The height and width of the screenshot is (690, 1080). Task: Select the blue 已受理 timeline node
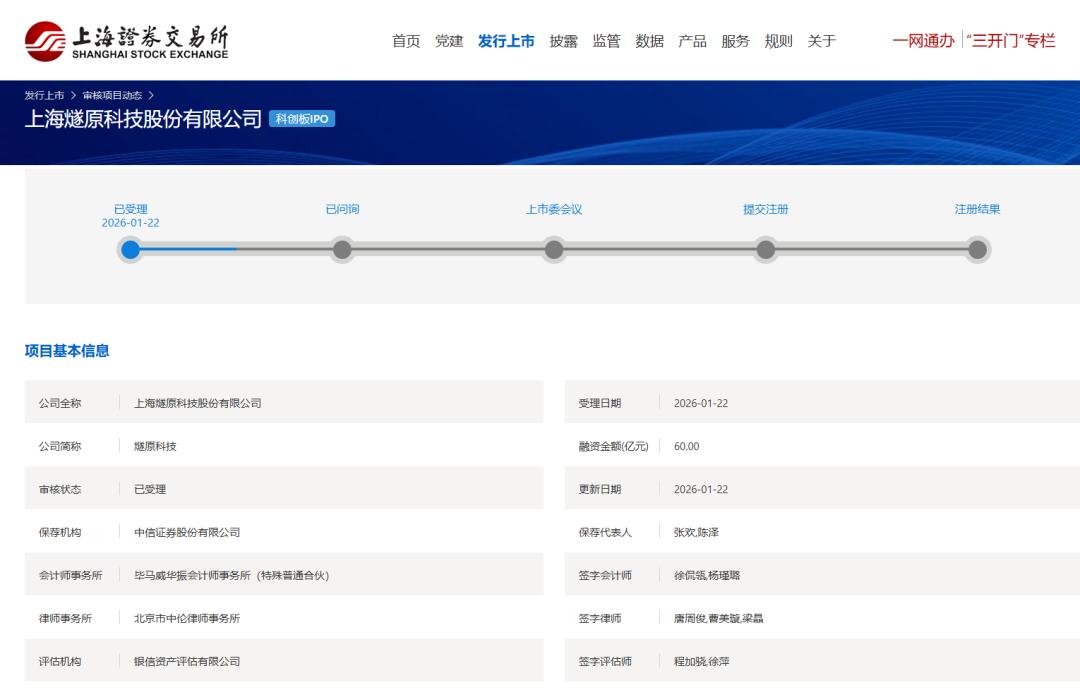pos(131,249)
